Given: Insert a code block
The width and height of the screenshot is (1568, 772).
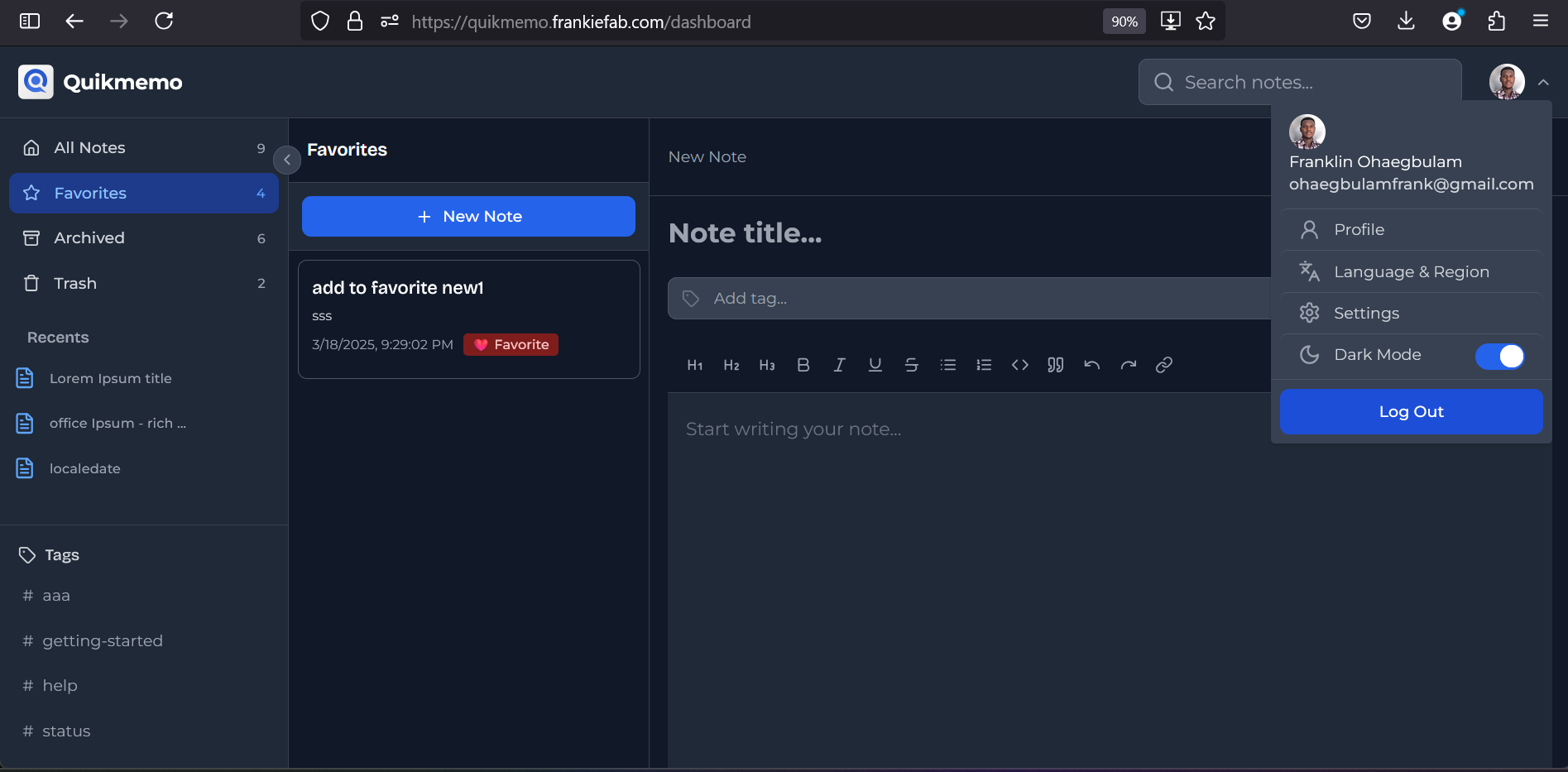Looking at the screenshot, I should coord(1019,364).
